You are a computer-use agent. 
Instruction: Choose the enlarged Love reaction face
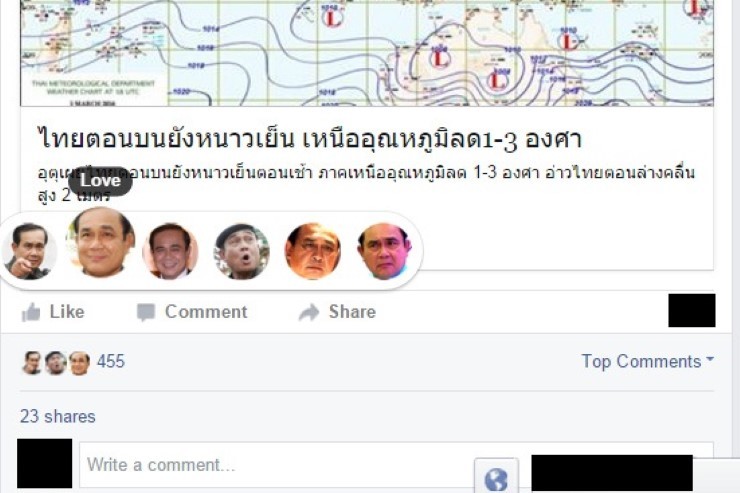pos(101,242)
